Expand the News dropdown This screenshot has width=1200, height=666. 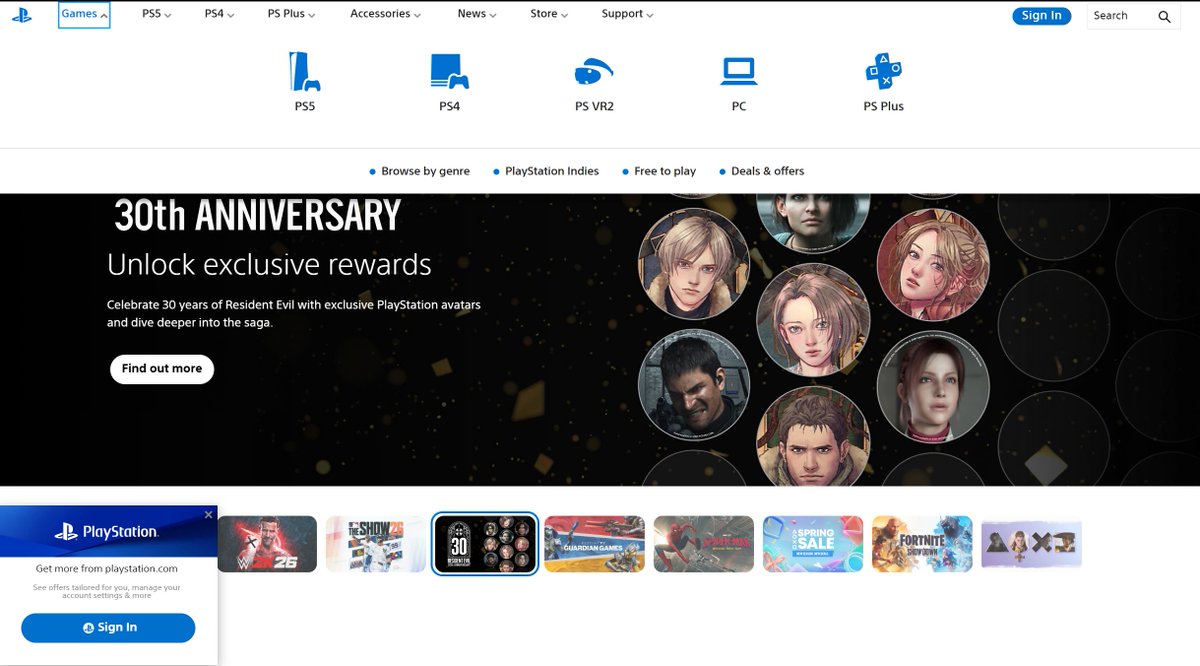[477, 14]
